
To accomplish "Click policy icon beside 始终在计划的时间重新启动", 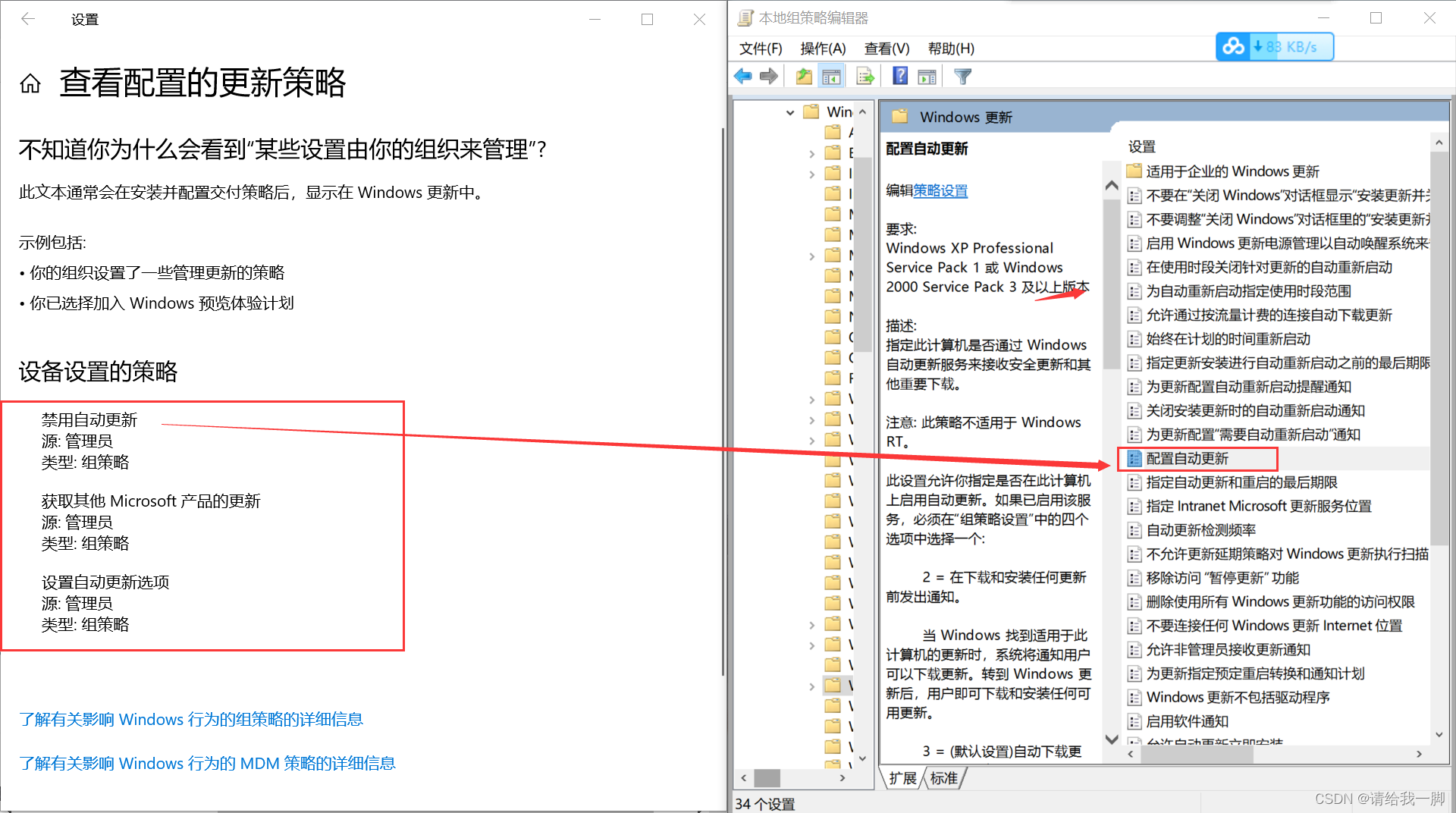I will 1134,339.
